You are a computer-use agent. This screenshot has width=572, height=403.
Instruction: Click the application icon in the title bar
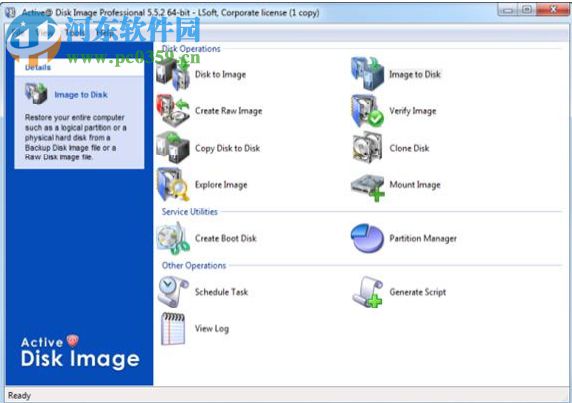[x=11, y=12]
